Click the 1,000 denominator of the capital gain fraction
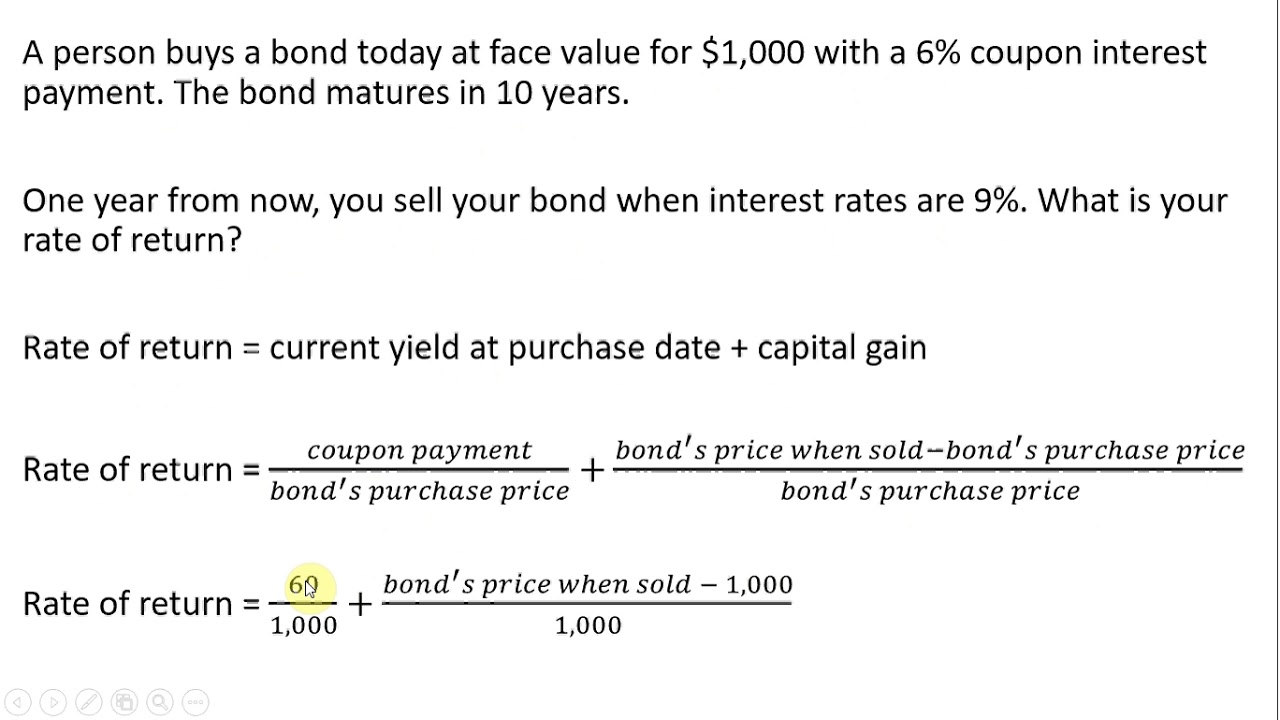 tap(588, 626)
